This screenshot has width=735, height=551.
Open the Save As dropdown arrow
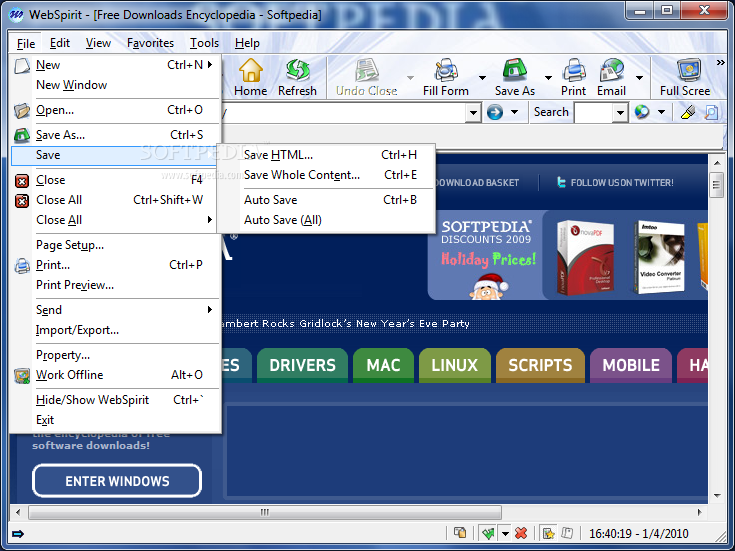(x=548, y=78)
